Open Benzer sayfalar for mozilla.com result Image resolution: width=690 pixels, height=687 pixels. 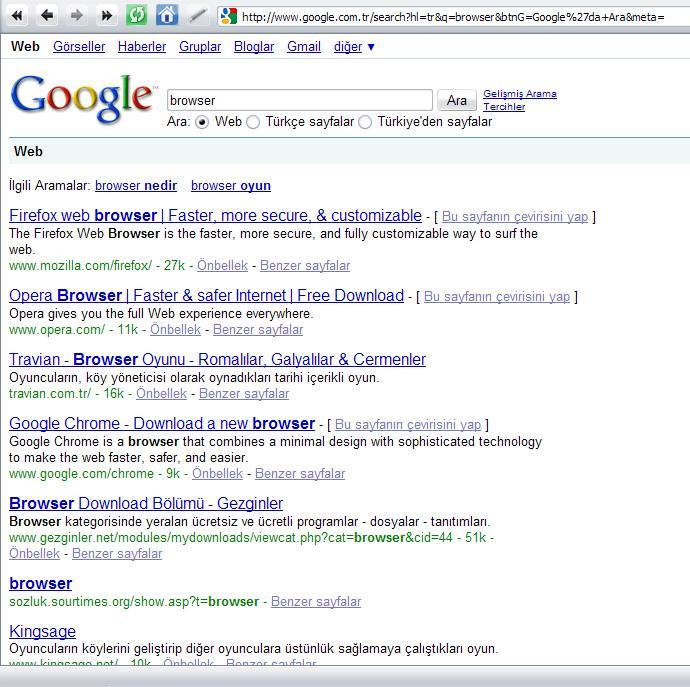305,266
